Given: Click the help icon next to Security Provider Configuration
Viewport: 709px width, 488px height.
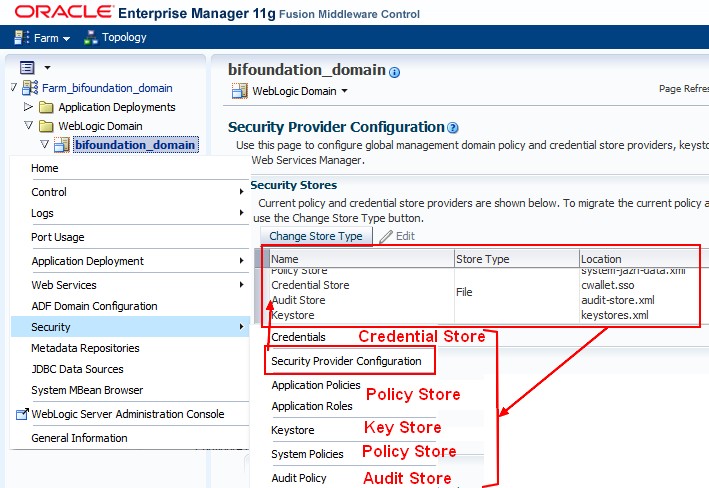Looking at the screenshot, I should [x=453, y=128].
